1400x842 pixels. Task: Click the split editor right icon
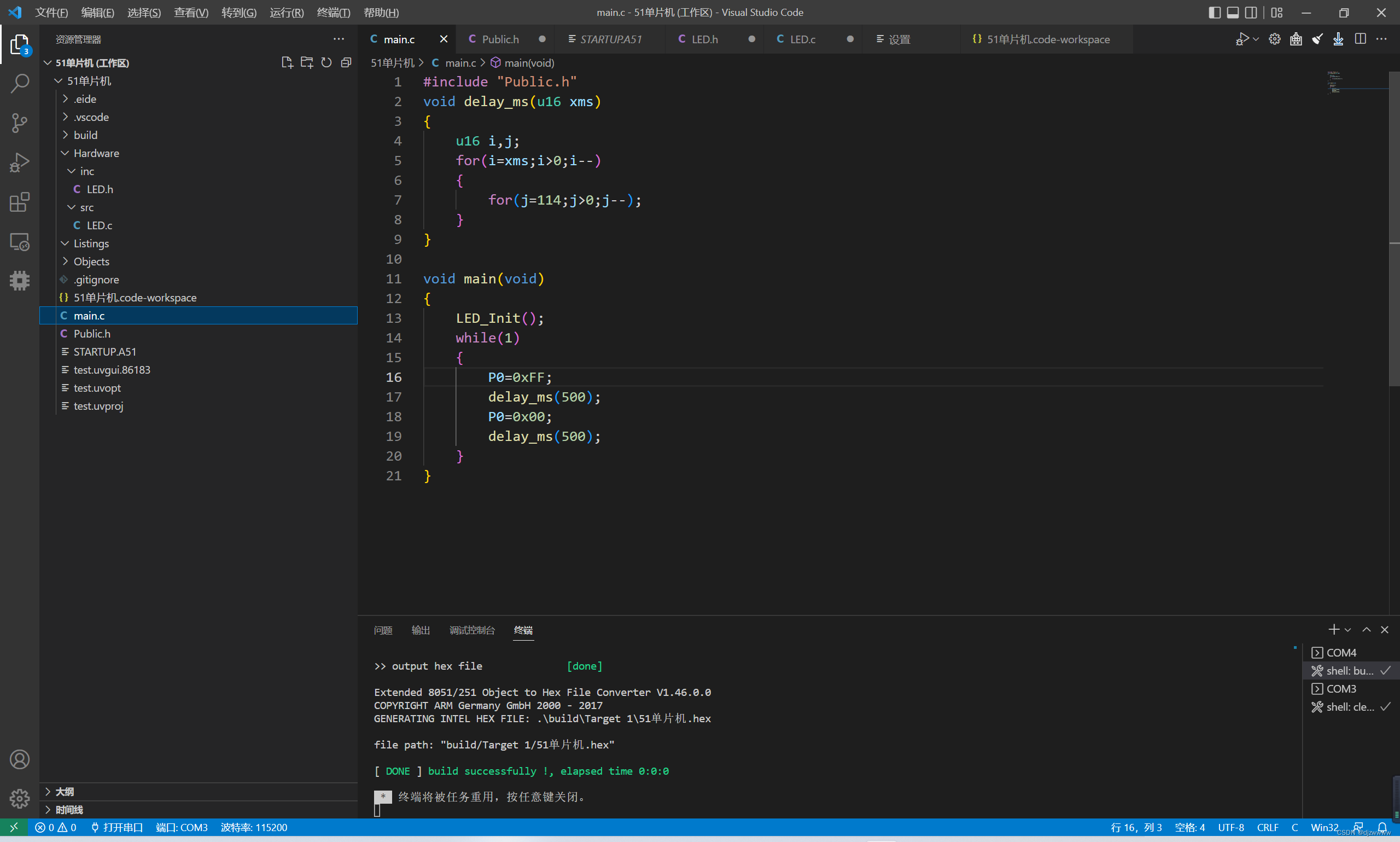(x=1360, y=39)
